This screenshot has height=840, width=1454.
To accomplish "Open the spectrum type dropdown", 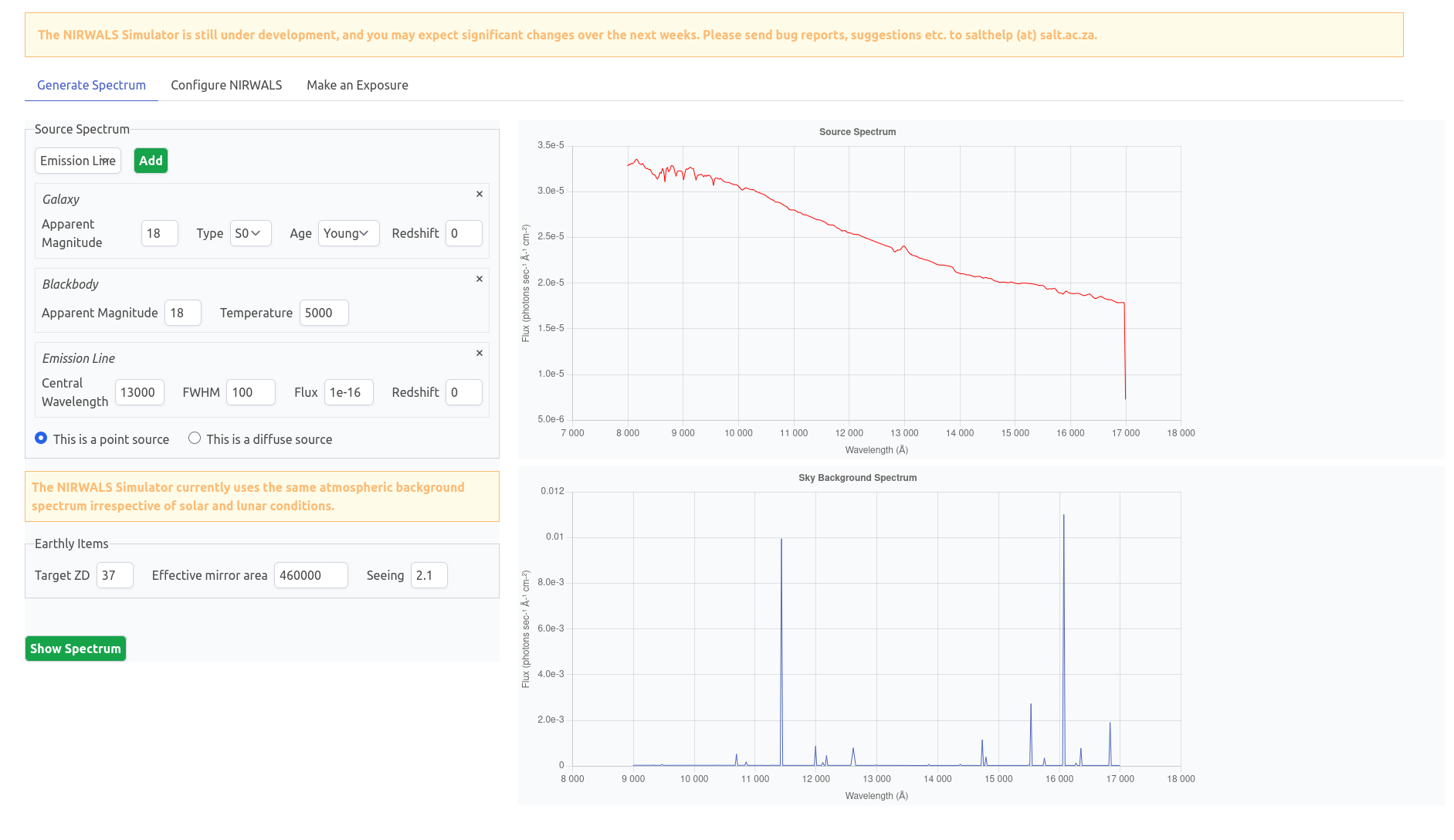I will [x=78, y=161].
